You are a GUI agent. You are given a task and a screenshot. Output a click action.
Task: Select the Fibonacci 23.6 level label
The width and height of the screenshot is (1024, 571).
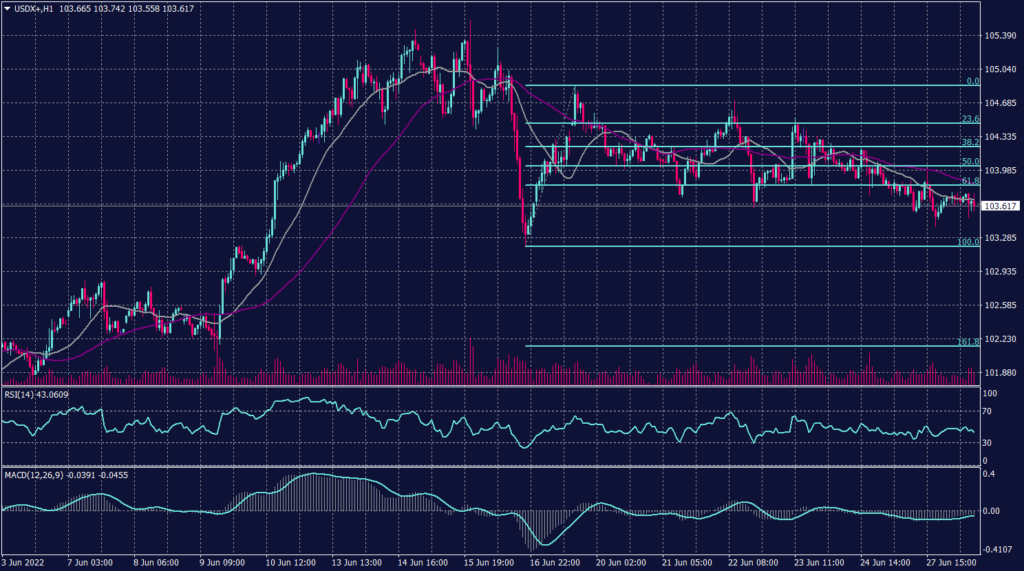point(969,119)
